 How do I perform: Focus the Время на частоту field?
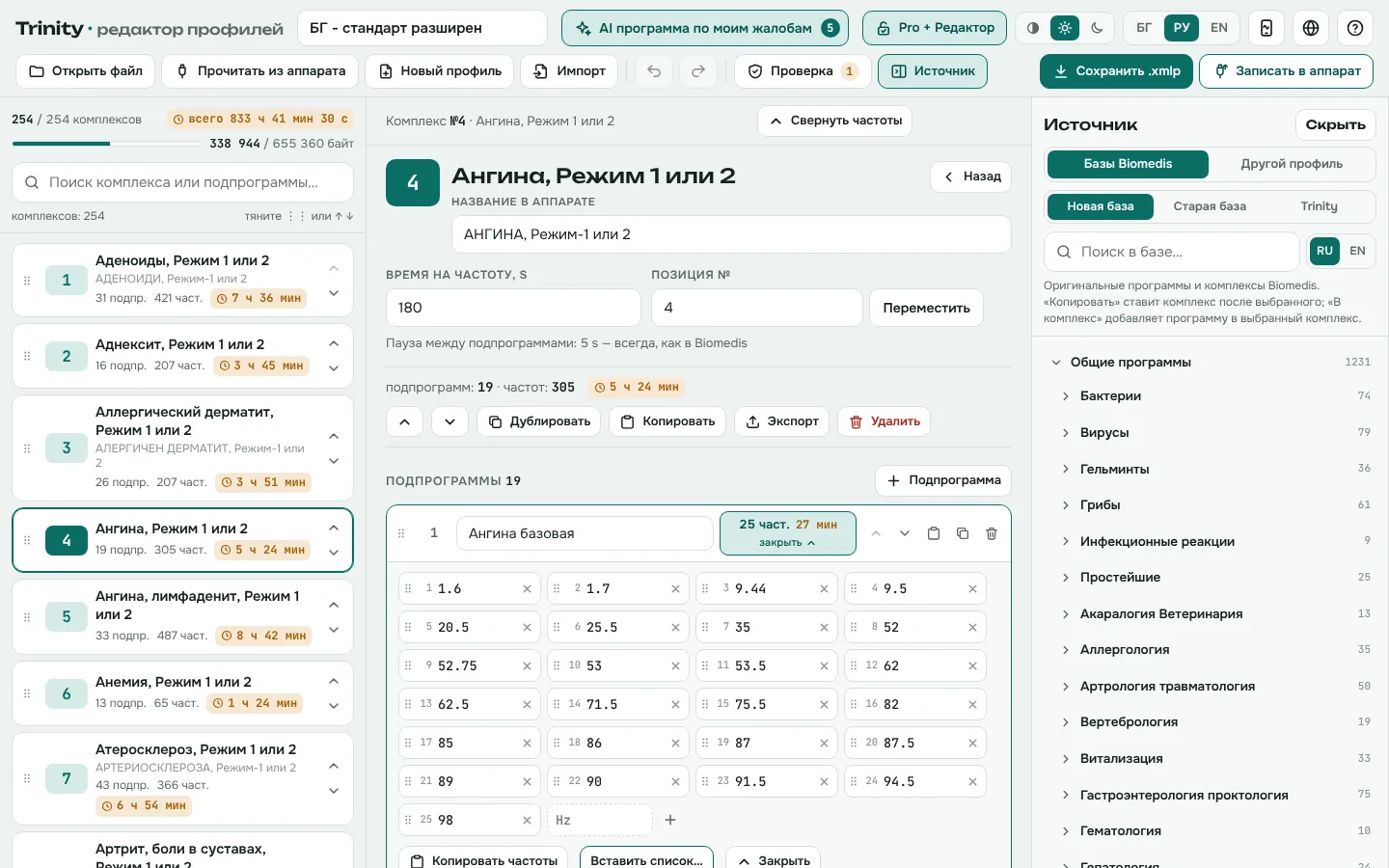coord(513,308)
